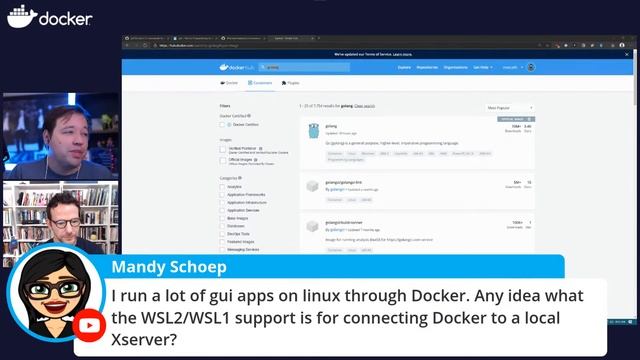Click the cube icon of golangci/build-runner result
The height and width of the screenshot is (360, 640).
313,226
